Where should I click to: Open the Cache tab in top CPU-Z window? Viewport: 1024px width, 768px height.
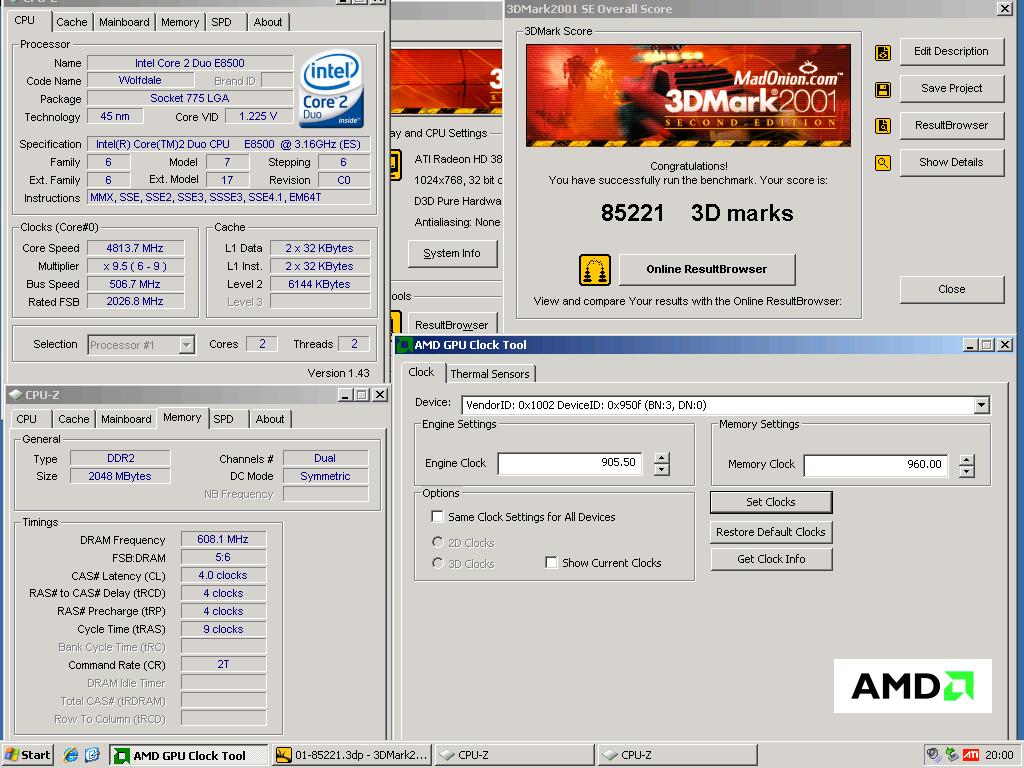(72, 22)
